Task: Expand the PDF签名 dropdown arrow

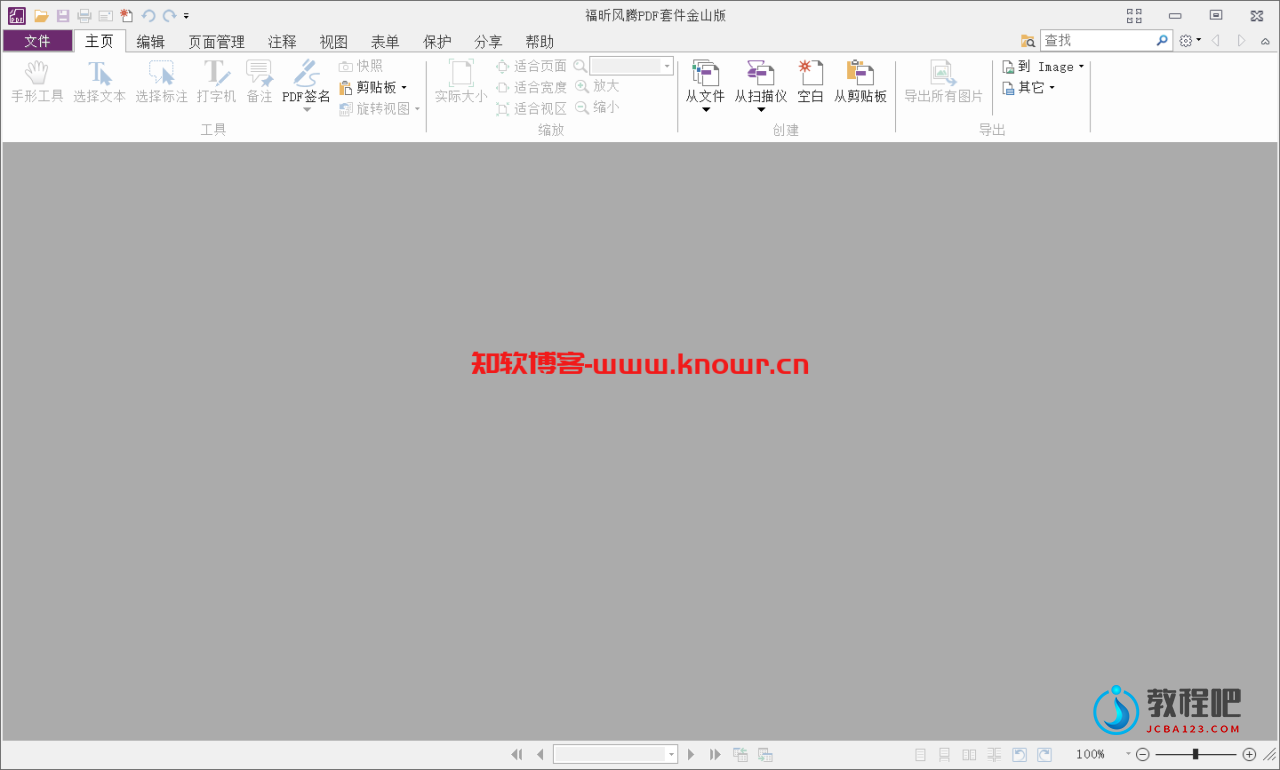Action: click(306, 109)
